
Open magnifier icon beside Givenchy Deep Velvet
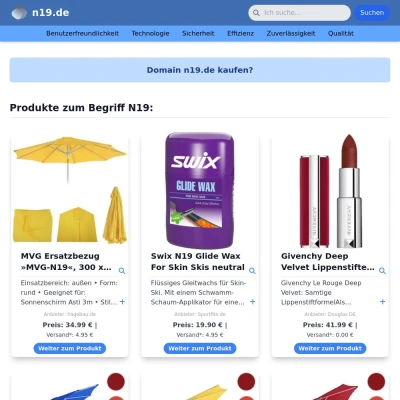[382, 271]
